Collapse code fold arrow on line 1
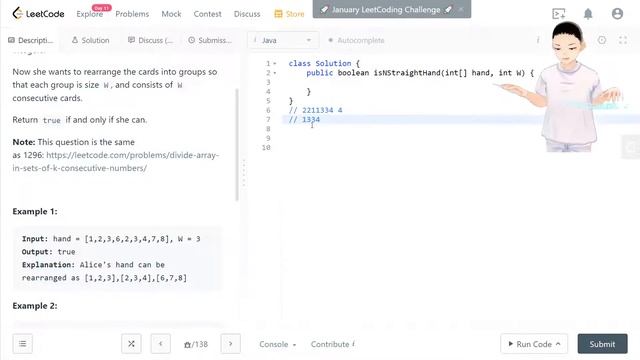Viewport: 640px width, 360px height. point(275,64)
